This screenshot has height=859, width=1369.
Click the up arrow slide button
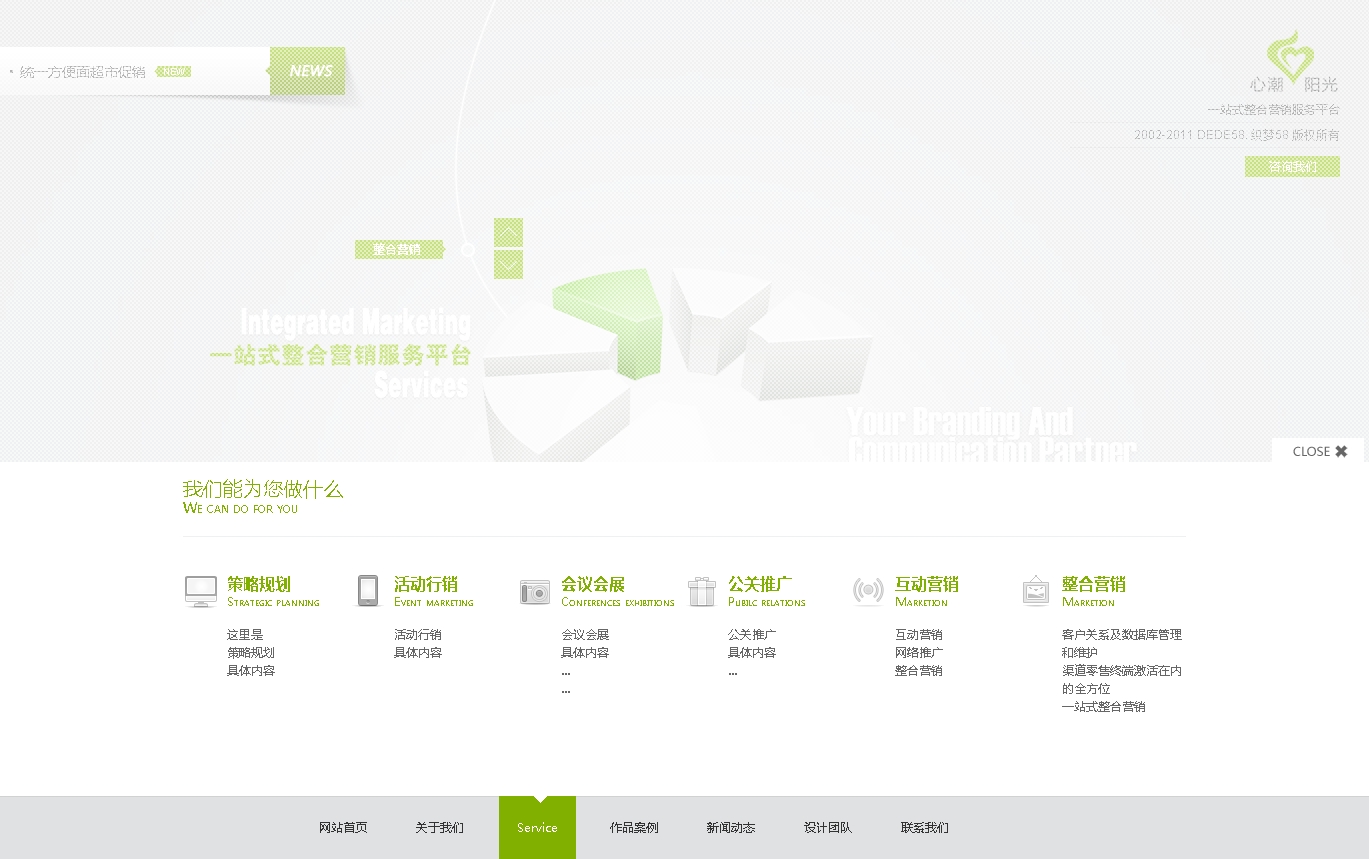click(508, 232)
